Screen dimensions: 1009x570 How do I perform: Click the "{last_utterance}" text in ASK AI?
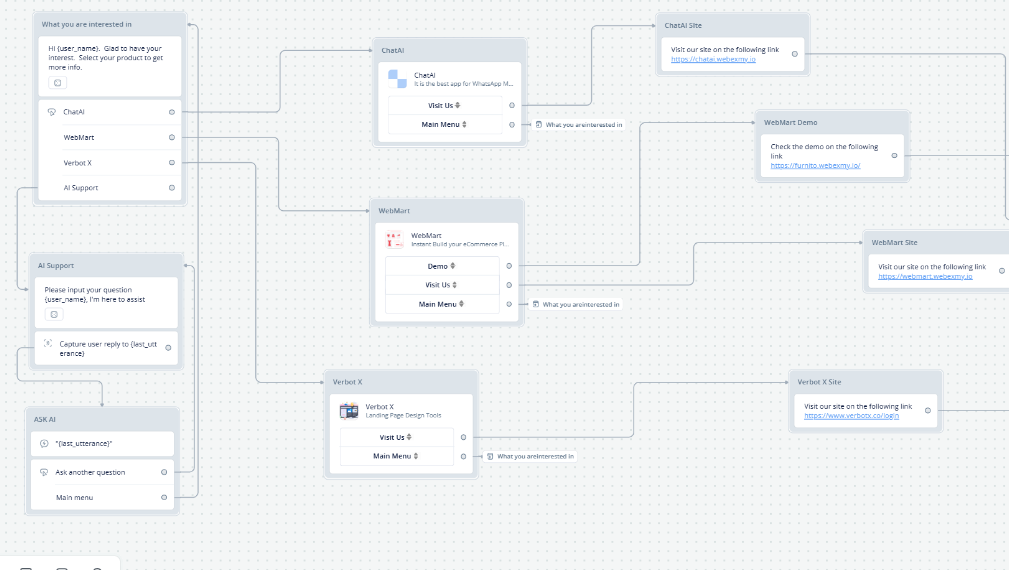tap(84, 443)
